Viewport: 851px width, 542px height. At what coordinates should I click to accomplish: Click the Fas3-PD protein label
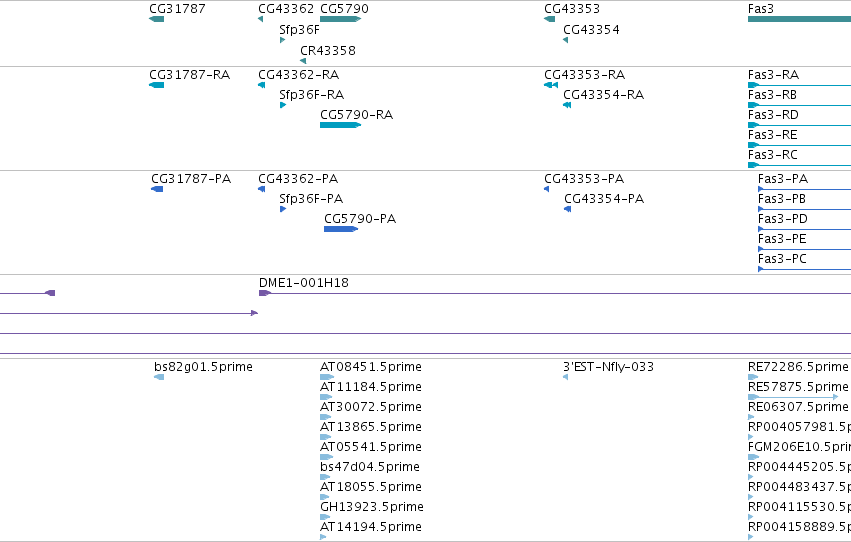point(783,219)
